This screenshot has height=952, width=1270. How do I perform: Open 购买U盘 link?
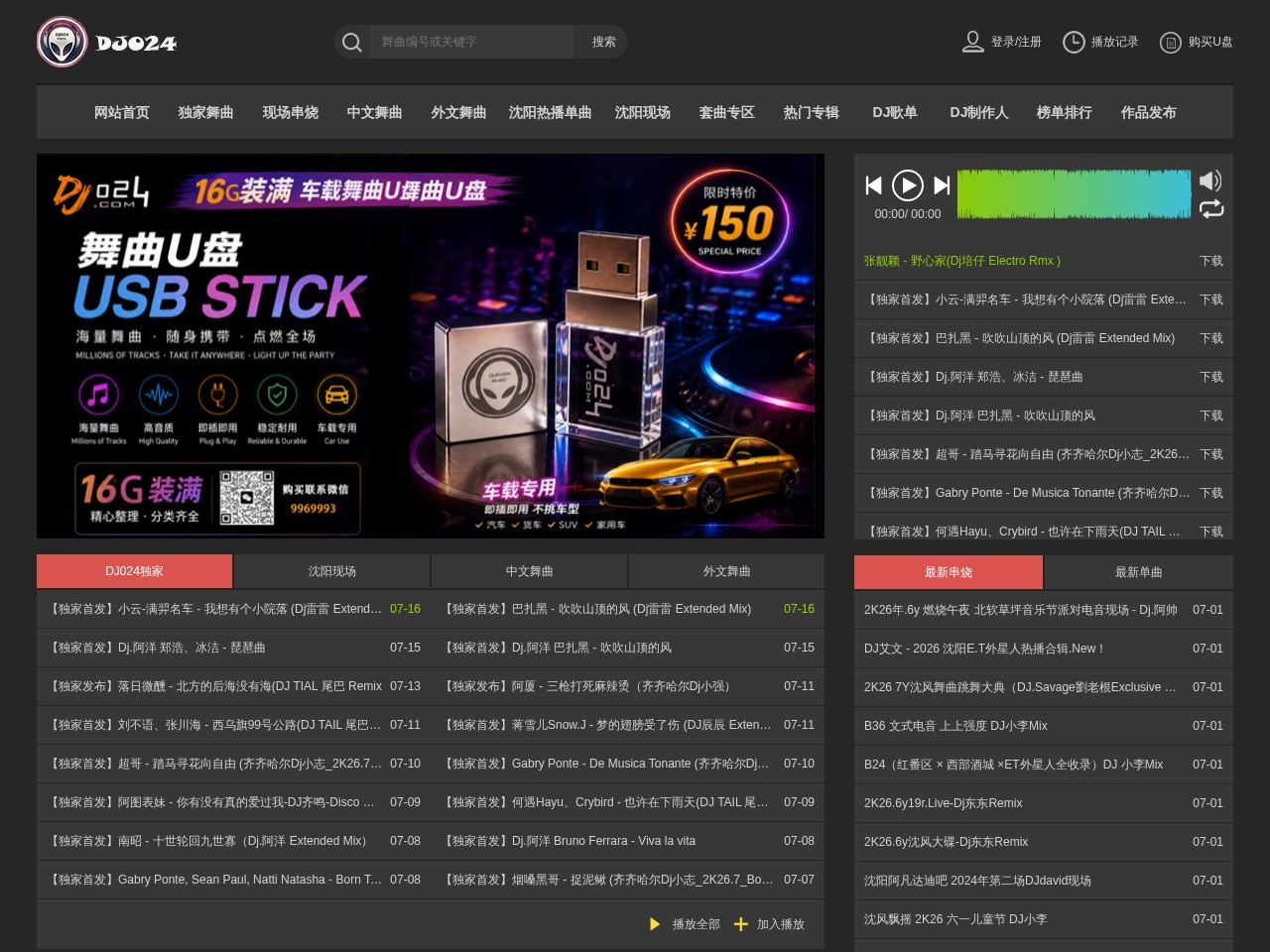click(1210, 42)
